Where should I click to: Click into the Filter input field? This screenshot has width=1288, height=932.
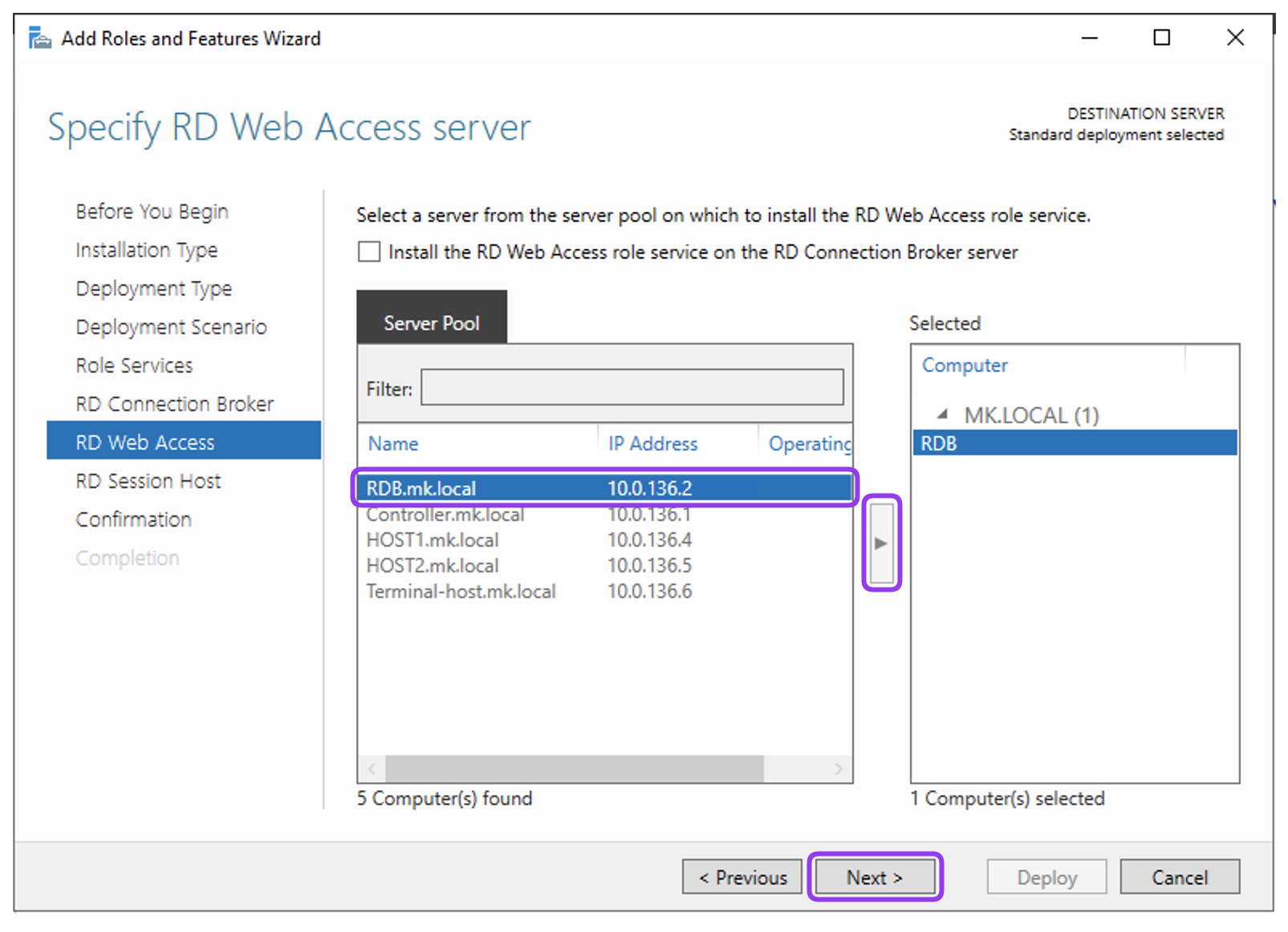pyautogui.click(x=632, y=388)
